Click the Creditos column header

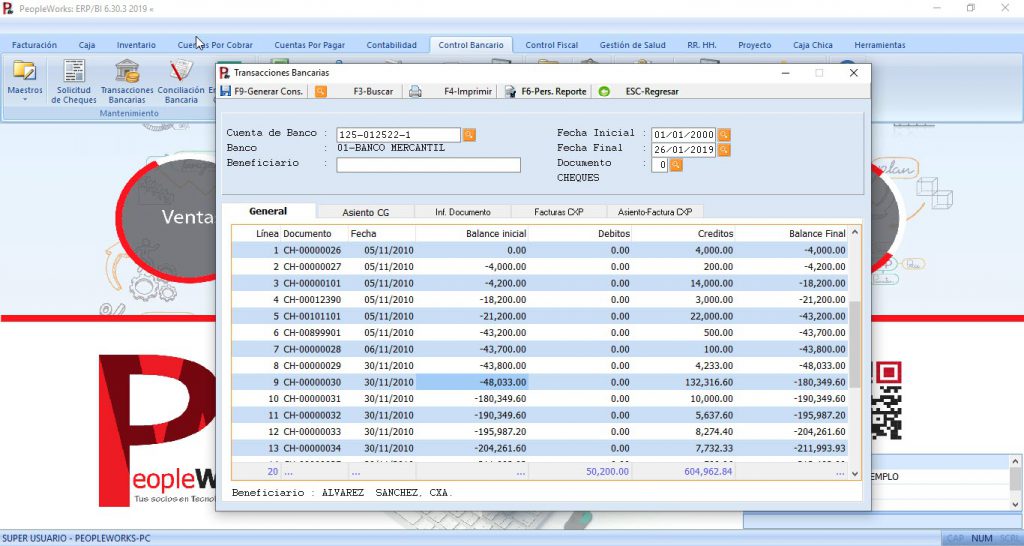pos(683,234)
